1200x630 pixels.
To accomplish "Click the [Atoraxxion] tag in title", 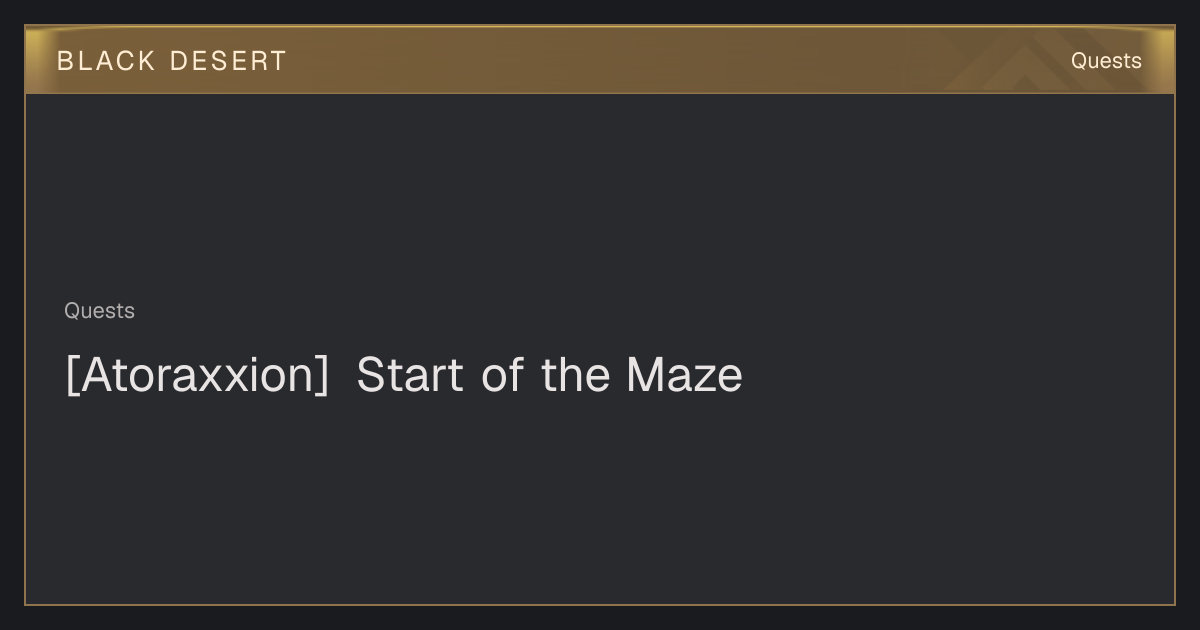I will [197, 376].
